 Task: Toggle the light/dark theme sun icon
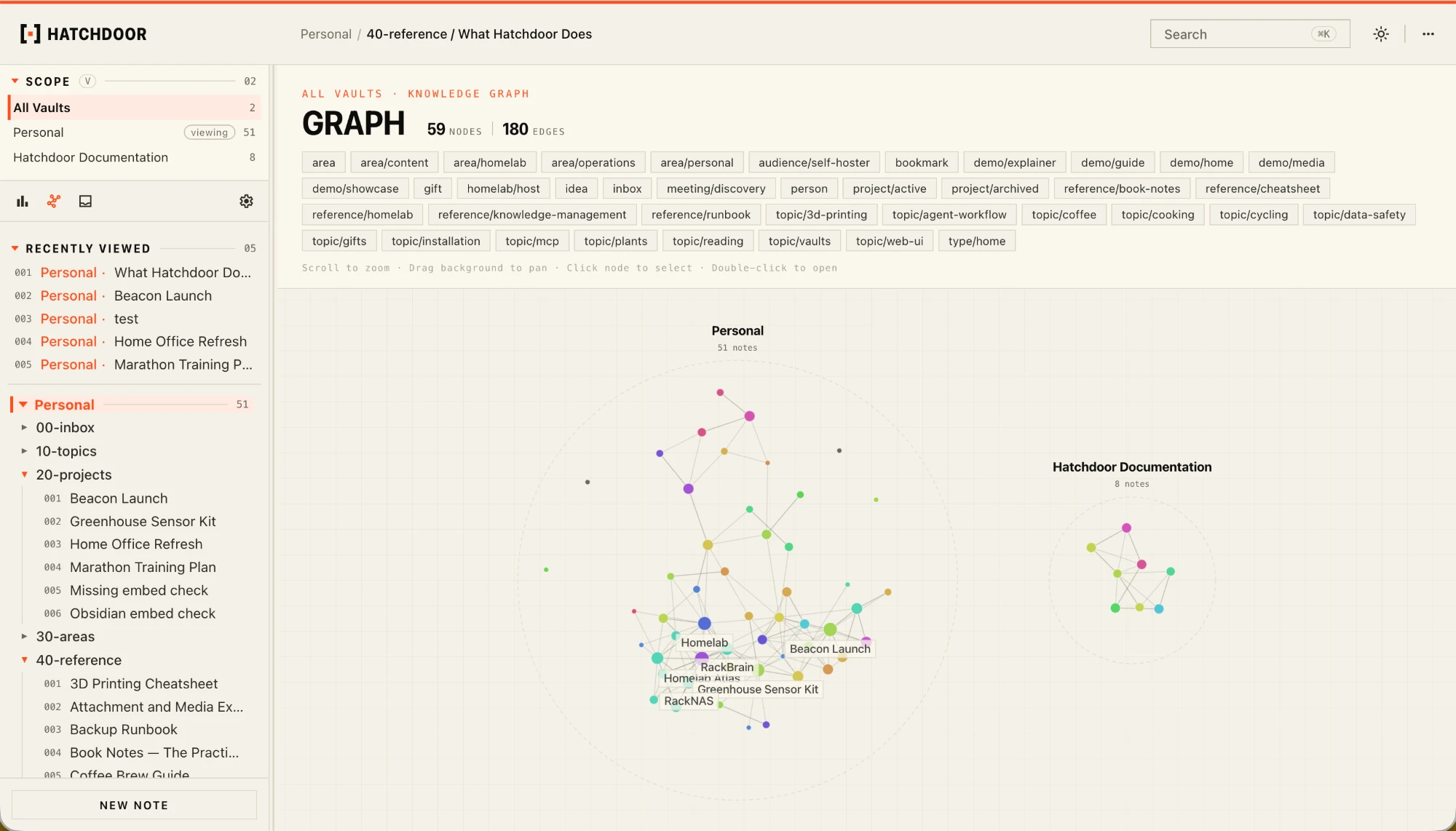point(1380,34)
